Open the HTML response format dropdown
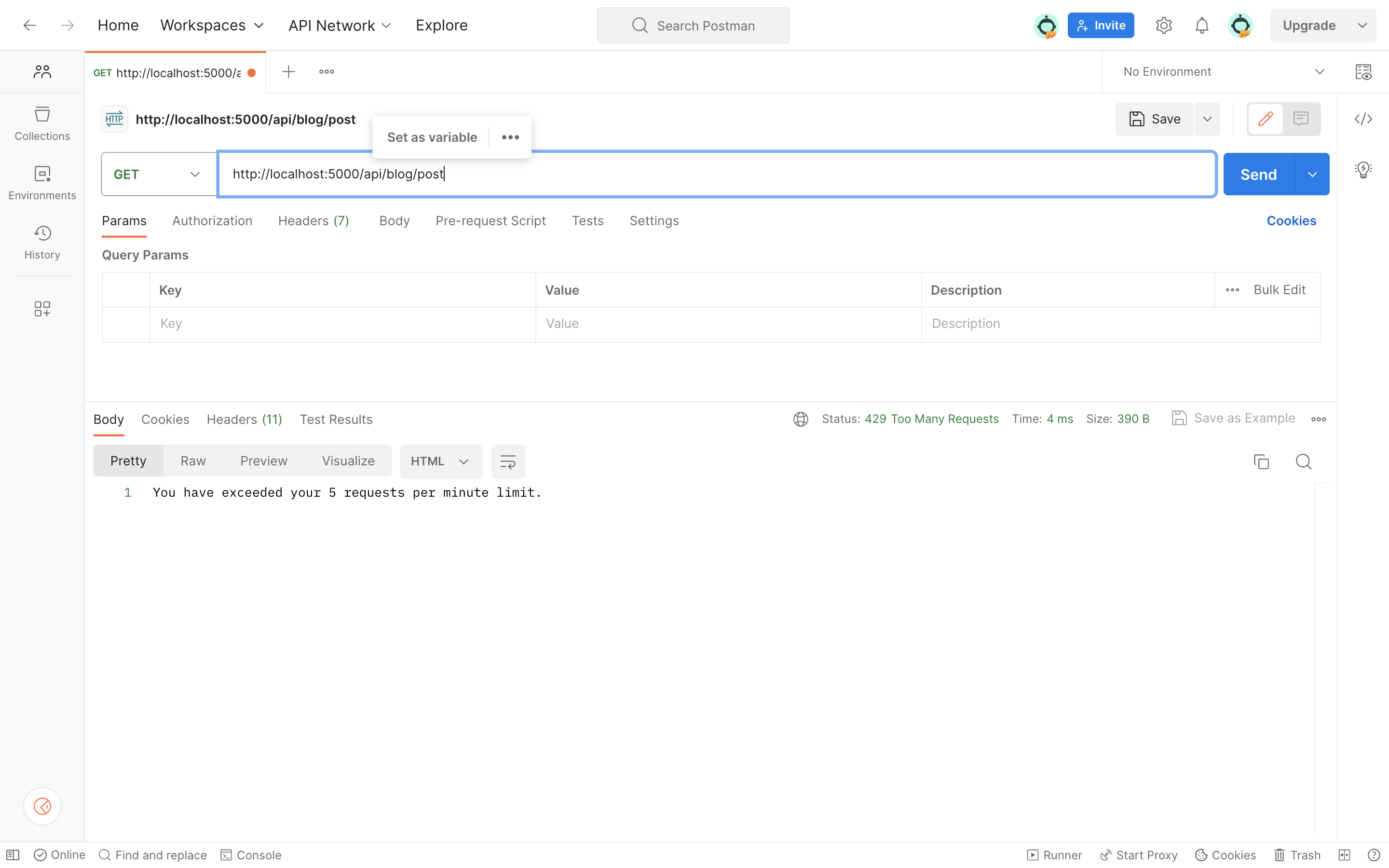Screen dimensions: 1389x868 coord(441,461)
